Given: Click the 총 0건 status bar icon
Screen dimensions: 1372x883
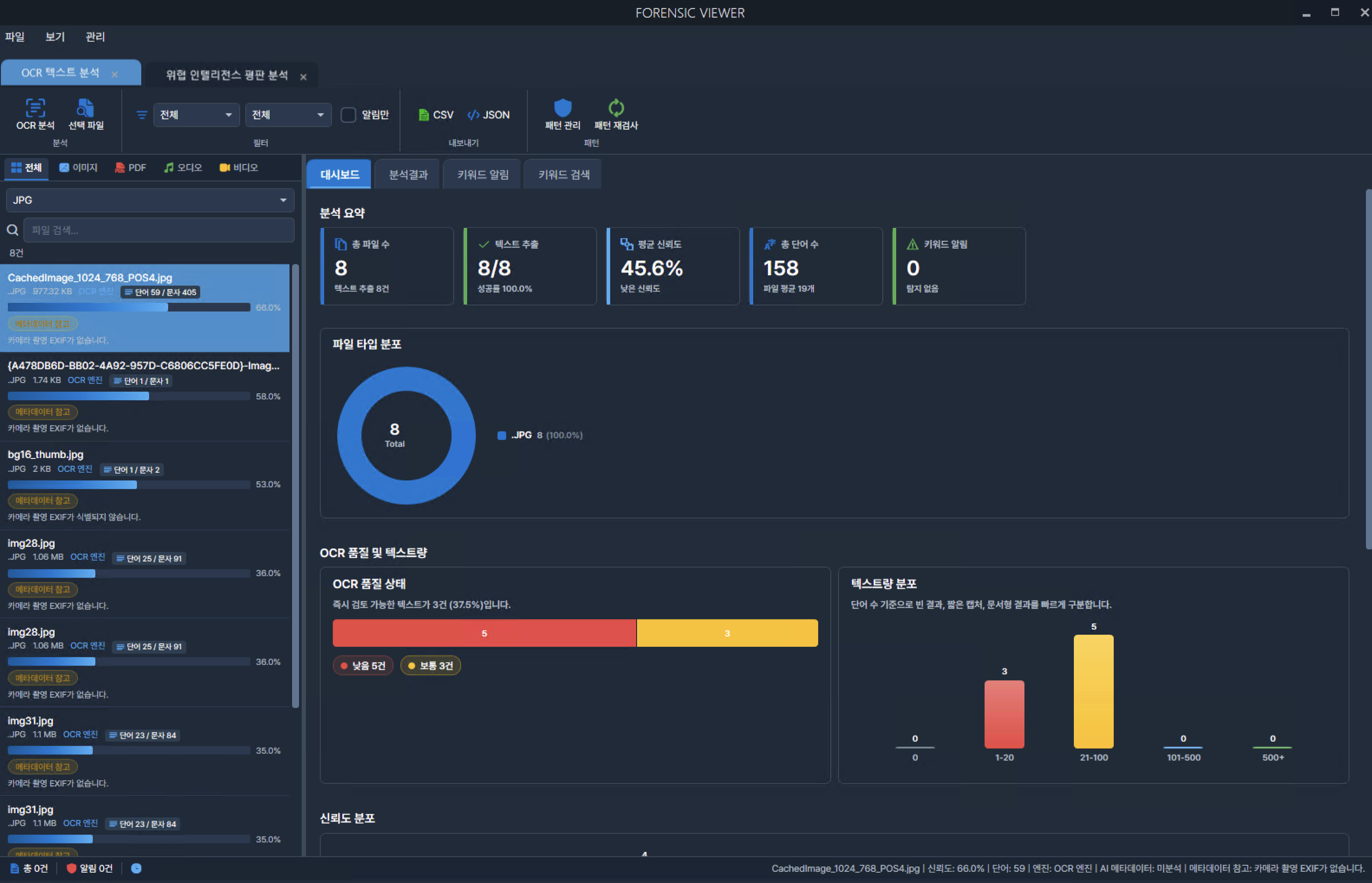Looking at the screenshot, I should tap(14, 868).
